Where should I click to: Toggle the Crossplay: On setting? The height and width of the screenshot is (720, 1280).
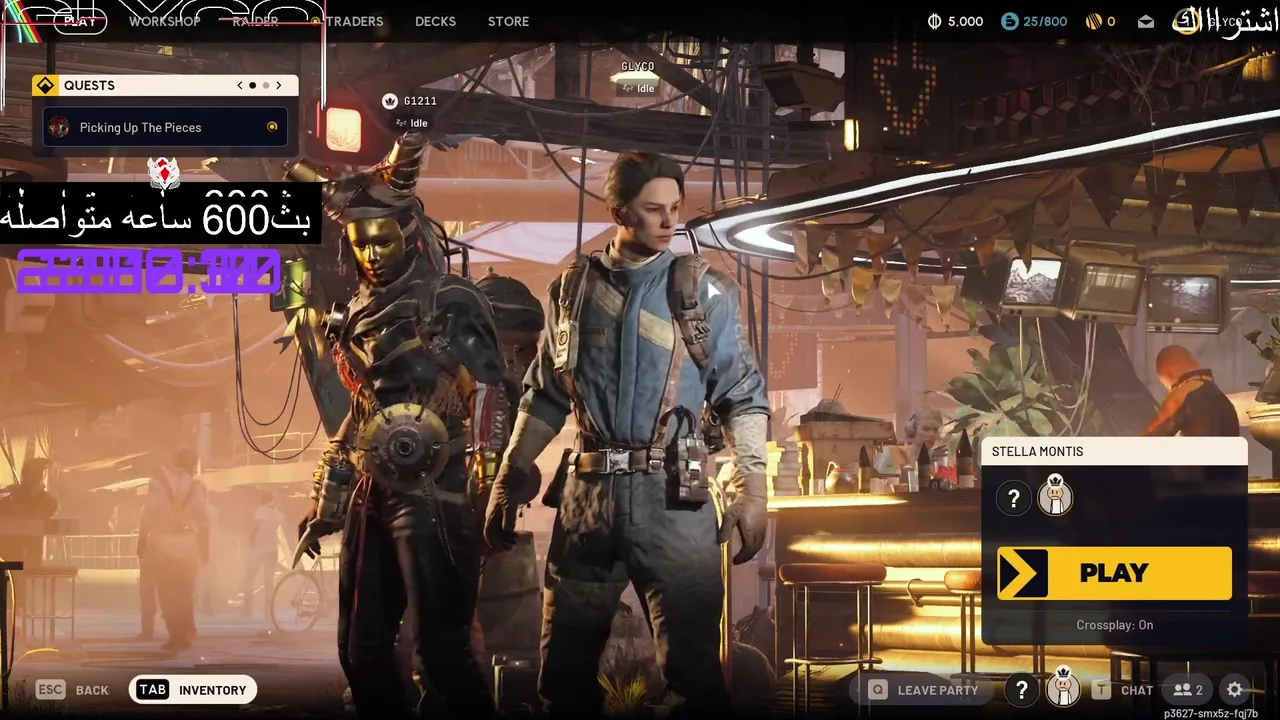point(1114,625)
